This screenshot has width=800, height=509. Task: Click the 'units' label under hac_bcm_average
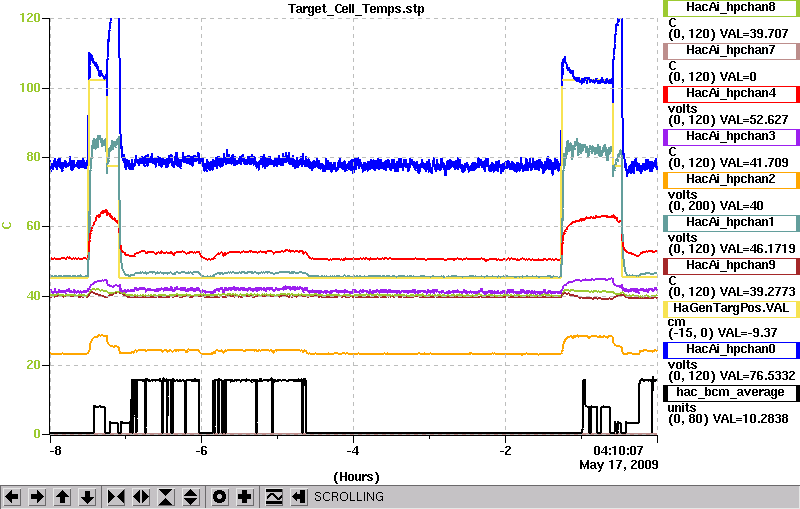click(x=682, y=408)
